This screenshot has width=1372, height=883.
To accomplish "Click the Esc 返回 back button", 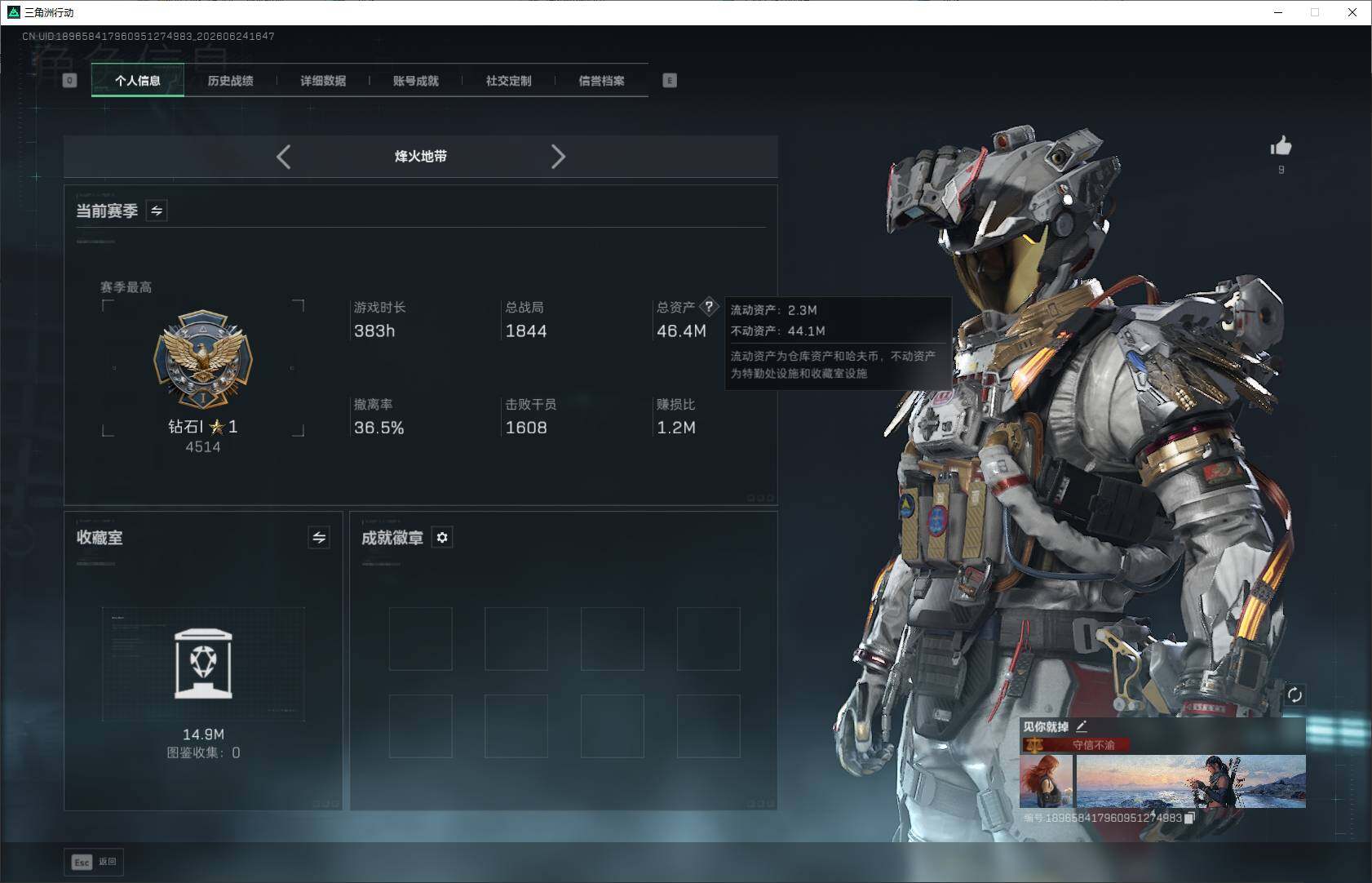I will (94, 862).
